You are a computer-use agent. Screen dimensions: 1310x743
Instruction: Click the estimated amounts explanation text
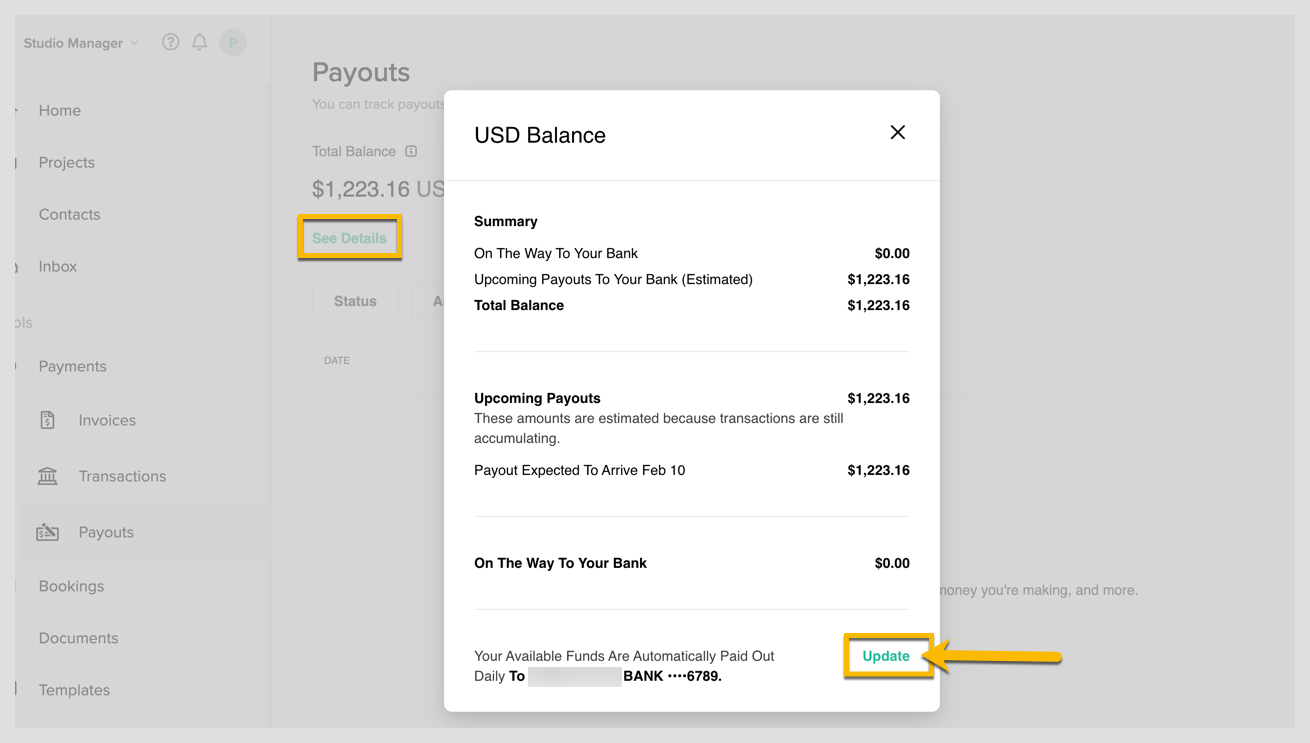(659, 428)
